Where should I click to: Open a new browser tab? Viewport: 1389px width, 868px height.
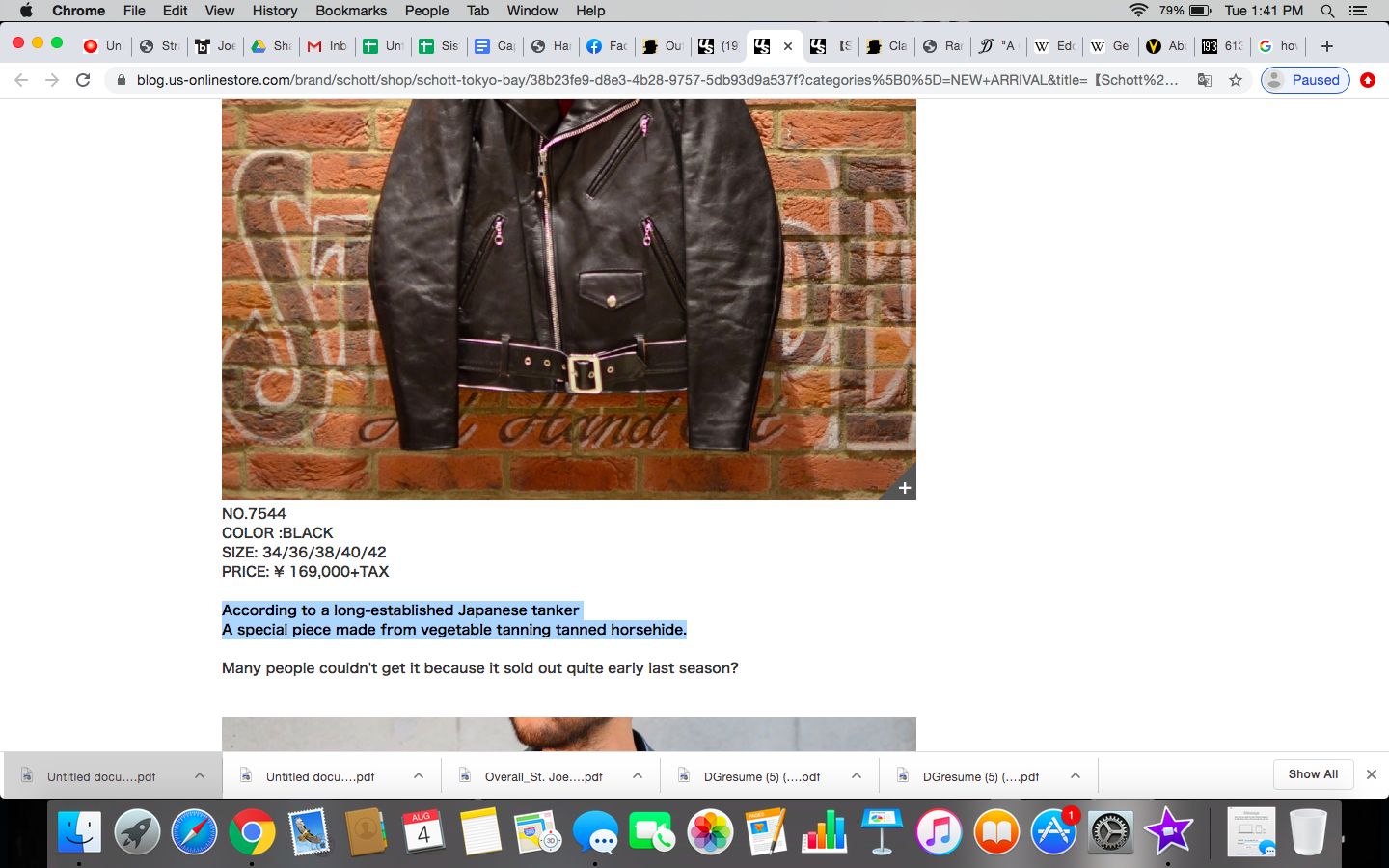point(1327,45)
